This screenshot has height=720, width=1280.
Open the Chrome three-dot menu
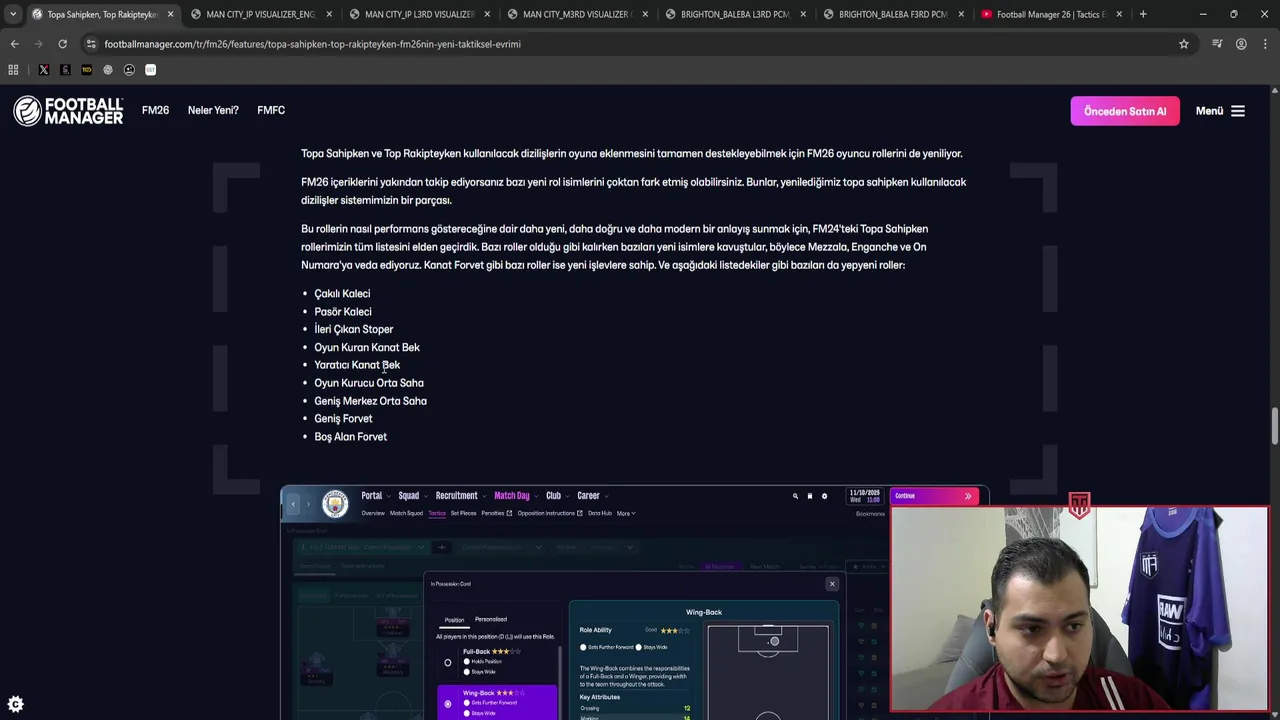(1265, 44)
